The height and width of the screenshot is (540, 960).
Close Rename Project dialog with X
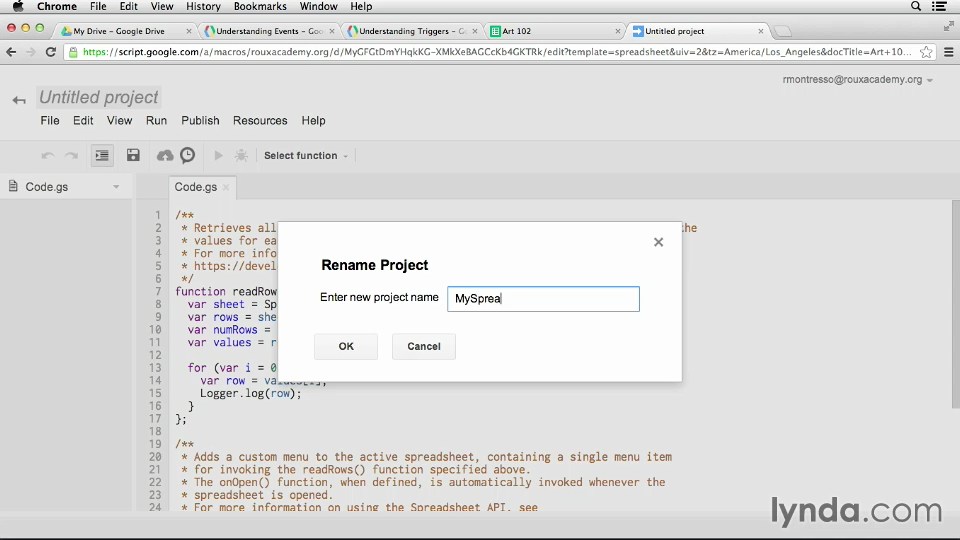(x=658, y=242)
